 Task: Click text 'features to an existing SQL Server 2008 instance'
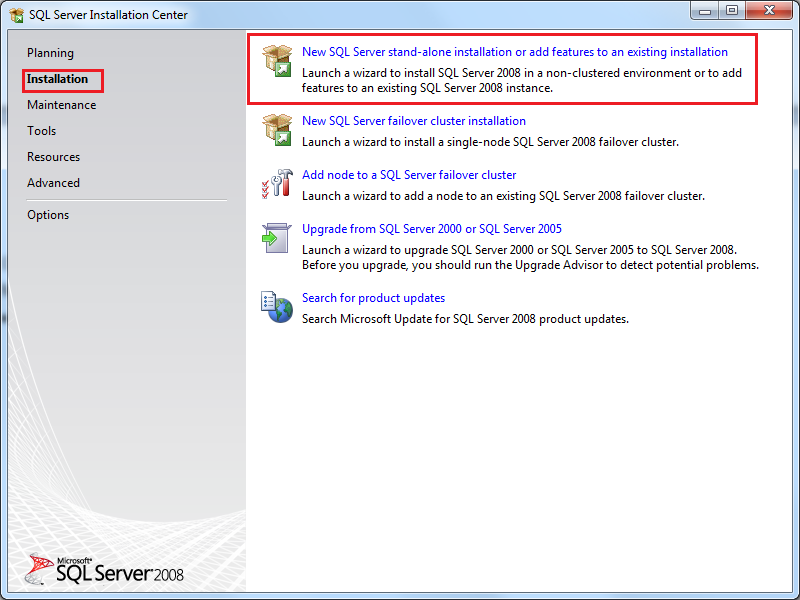pos(427,88)
